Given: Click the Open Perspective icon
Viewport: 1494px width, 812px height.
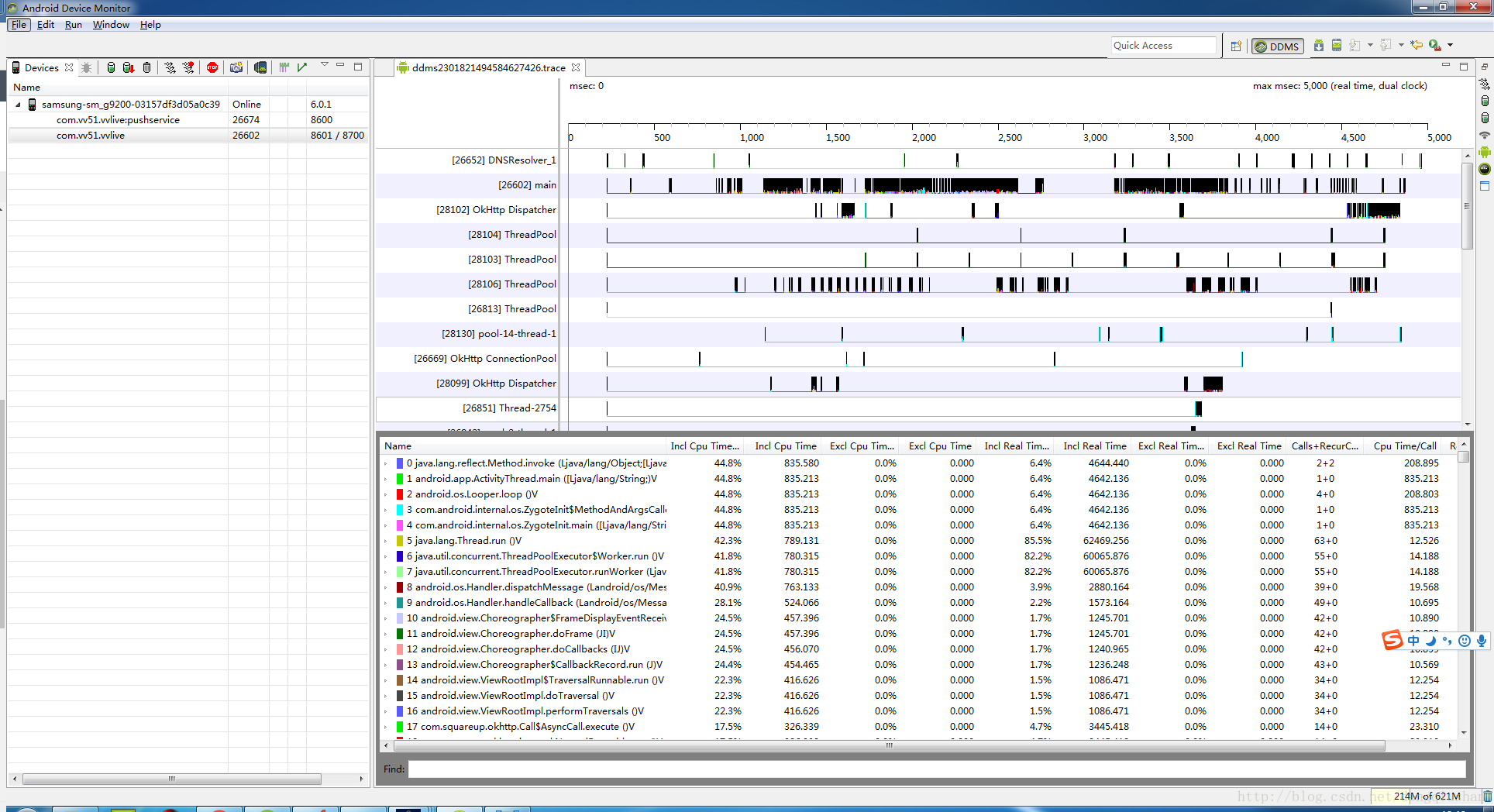Looking at the screenshot, I should (x=1237, y=46).
